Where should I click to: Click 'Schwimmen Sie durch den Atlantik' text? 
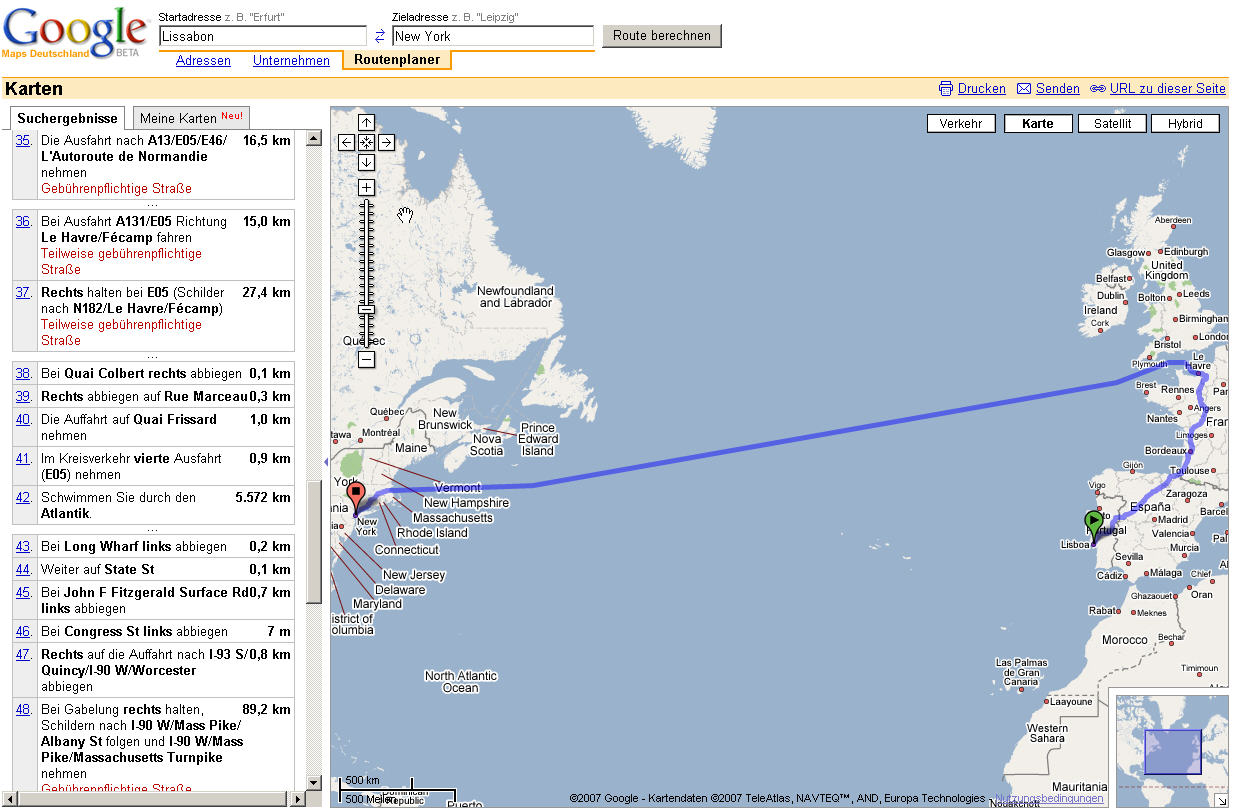(118, 506)
